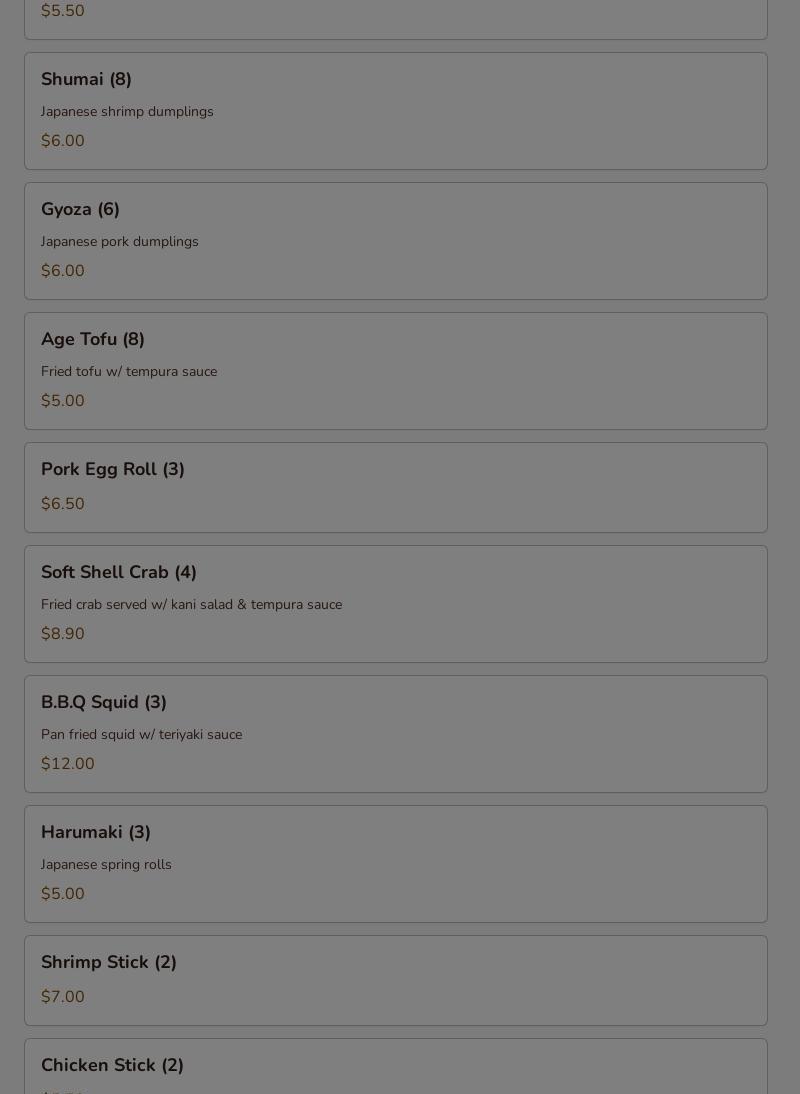Click the $6.50 price of Pork Egg Roll

[63, 503]
